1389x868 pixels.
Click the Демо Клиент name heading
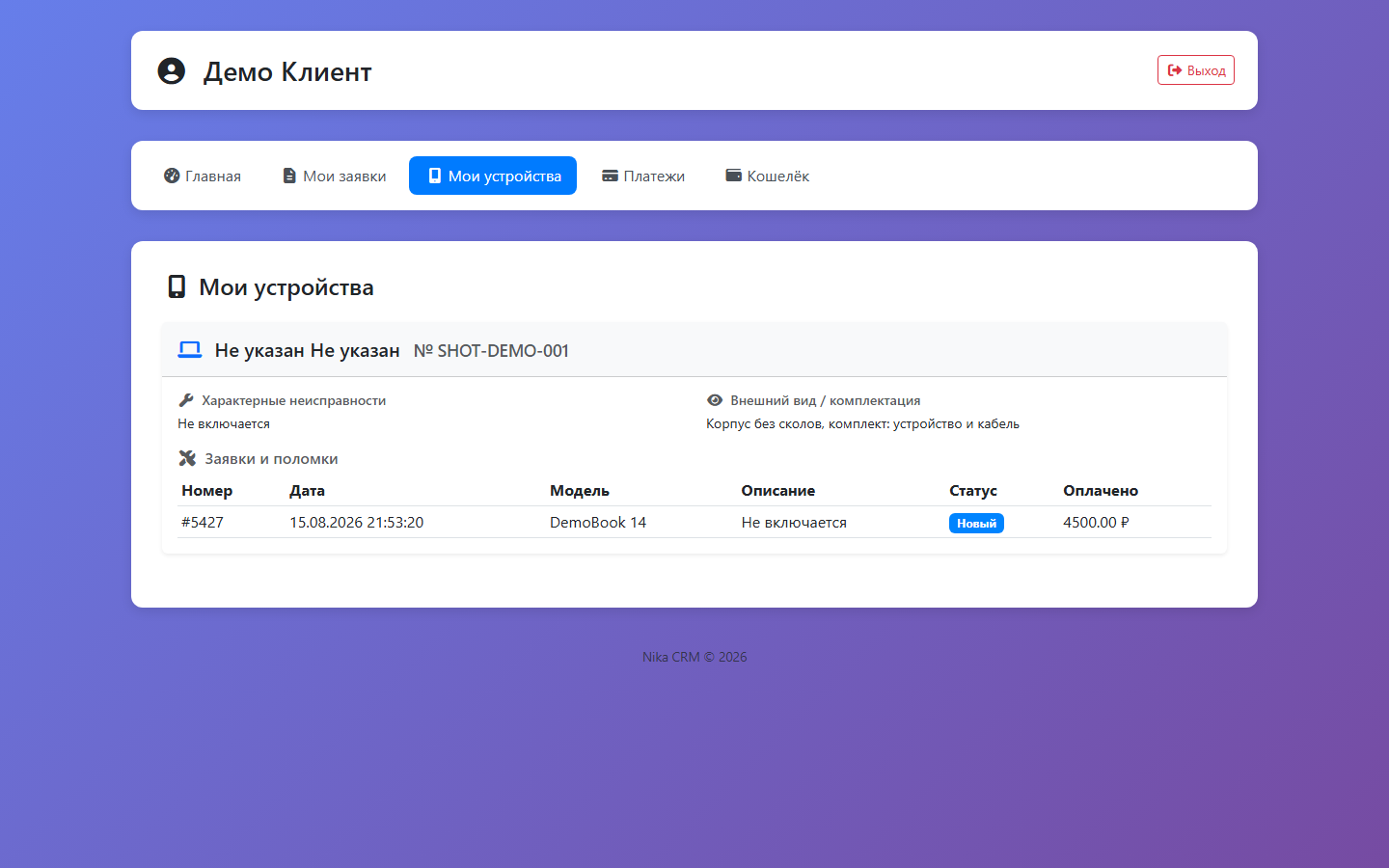pos(287,71)
